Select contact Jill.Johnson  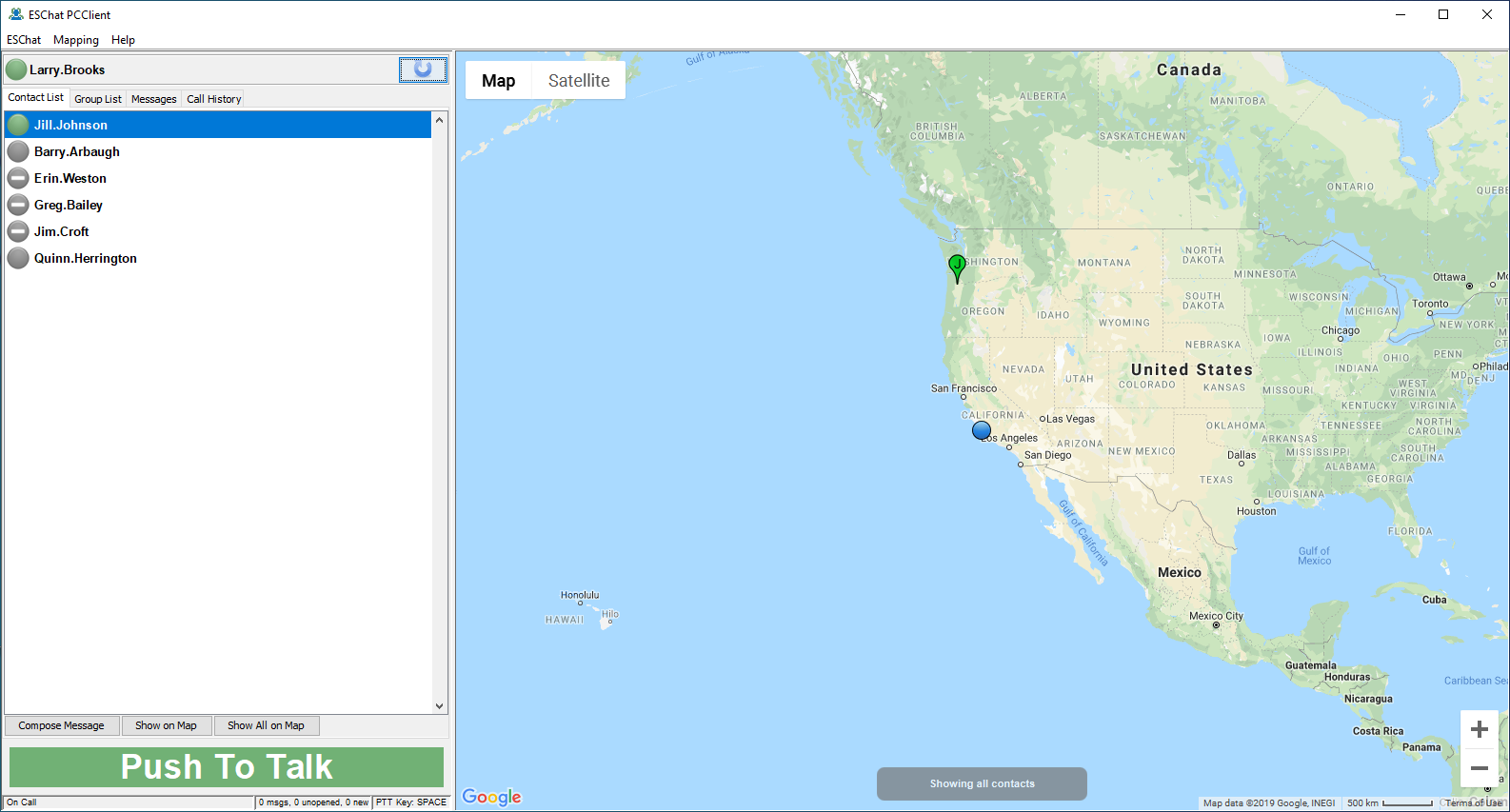218,125
